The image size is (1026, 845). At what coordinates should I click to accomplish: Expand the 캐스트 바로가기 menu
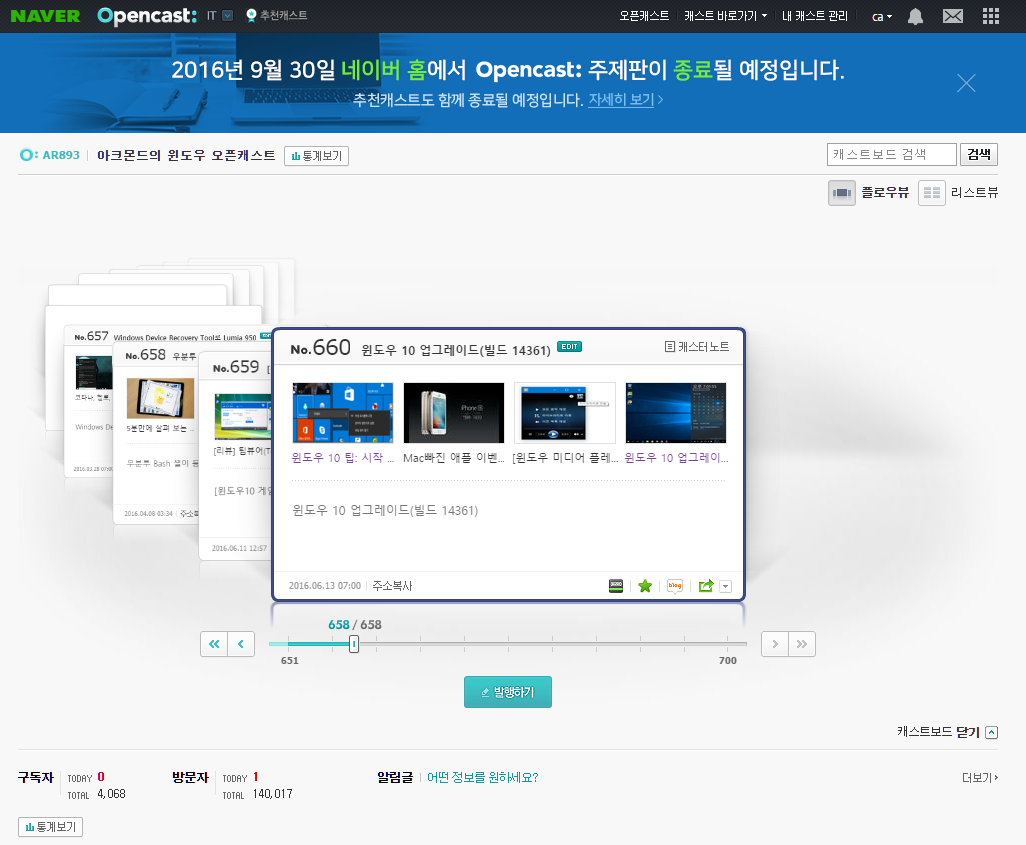click(725, 16)
